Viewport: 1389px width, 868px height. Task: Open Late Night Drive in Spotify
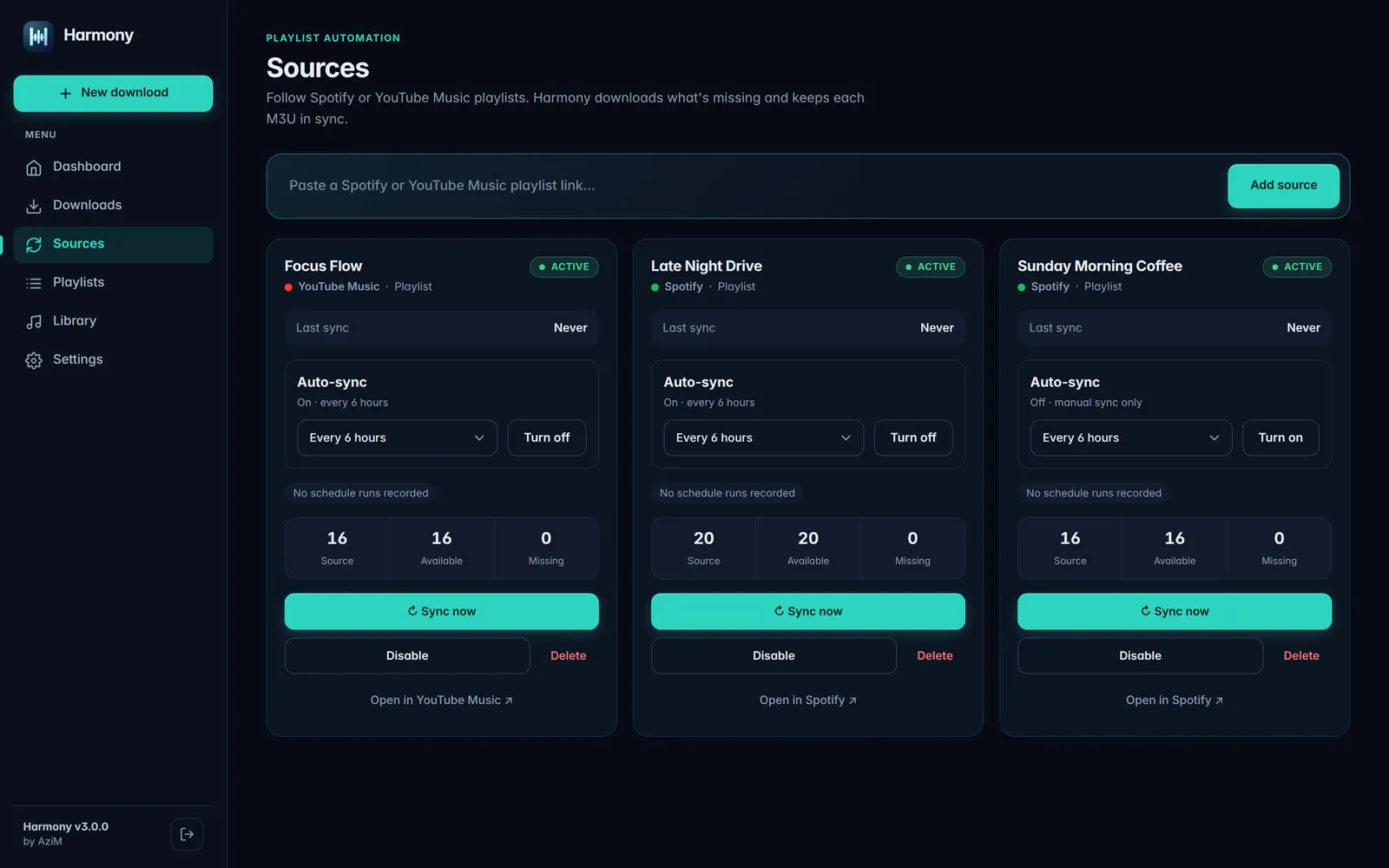coord(808,700)
